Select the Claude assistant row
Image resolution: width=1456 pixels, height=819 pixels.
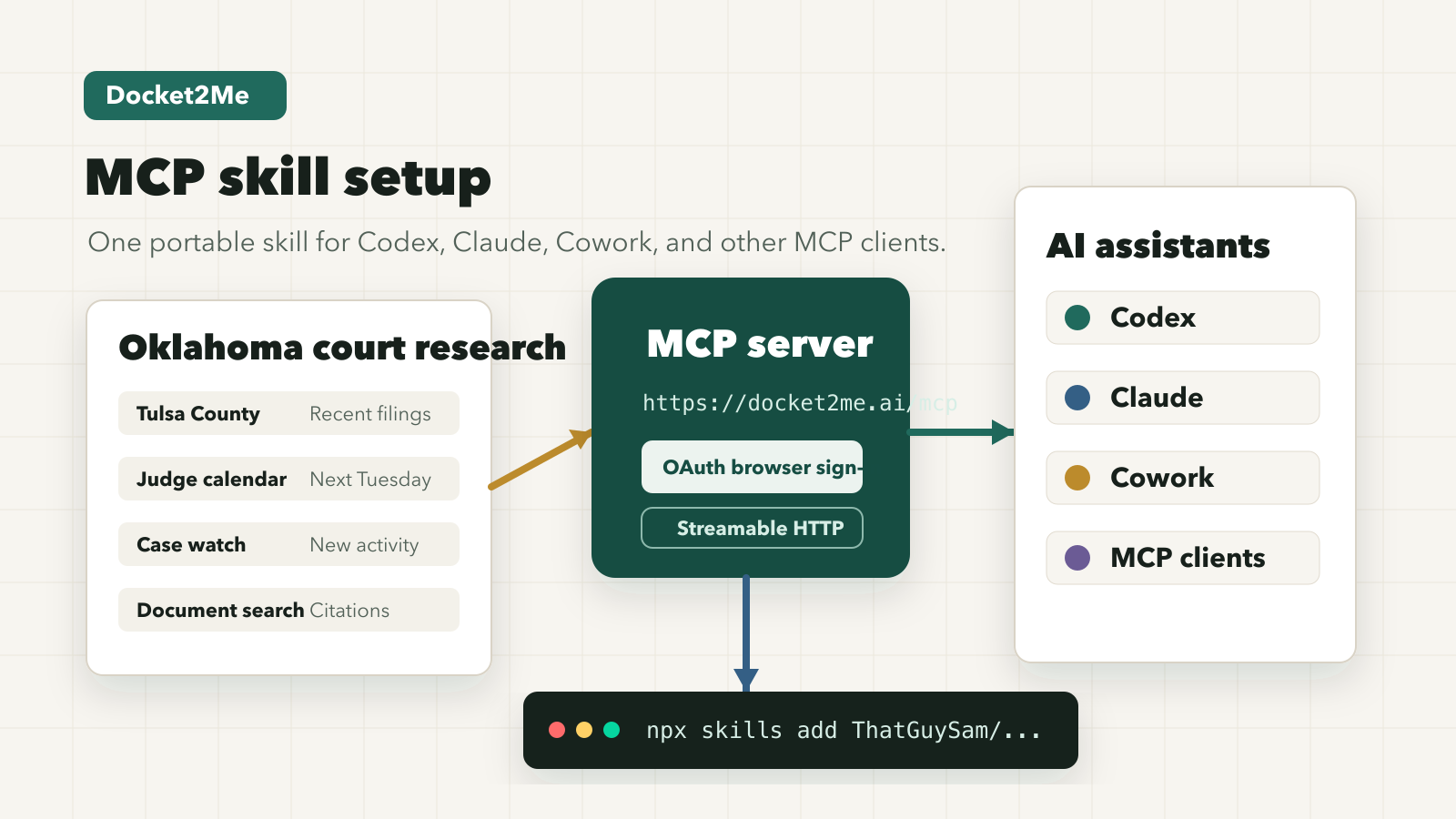(x=1183, y=398)
